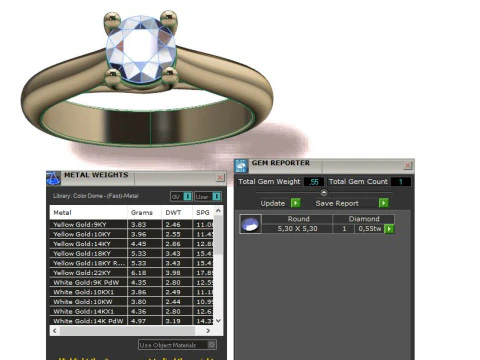This screenshot has height=360, width=480.
Task: Select the Yellow Gold:10KY row
Action: tap(132, 234)
